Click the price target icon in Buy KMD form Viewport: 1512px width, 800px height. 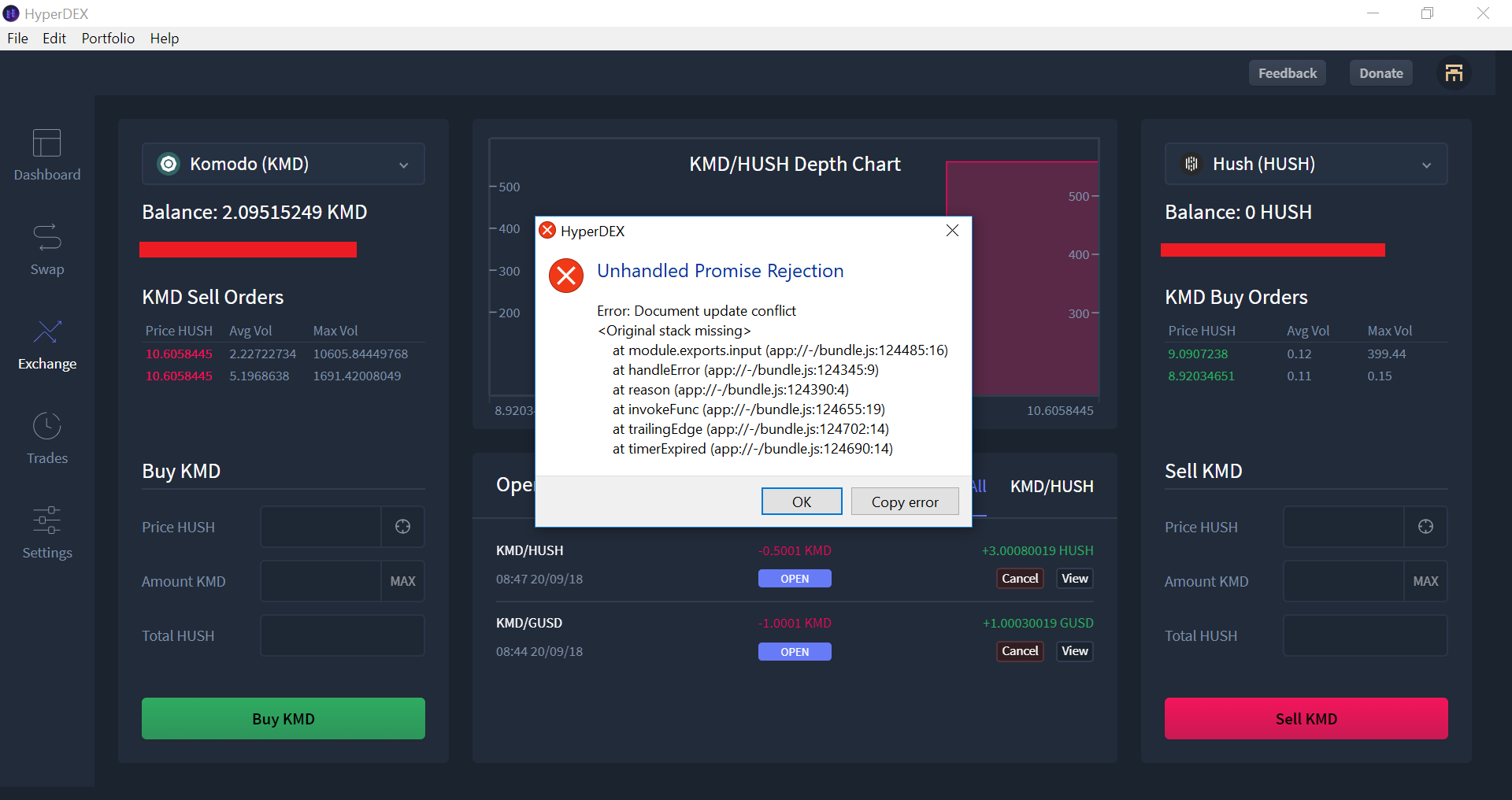pyautogui.click(x=402, y=527)
